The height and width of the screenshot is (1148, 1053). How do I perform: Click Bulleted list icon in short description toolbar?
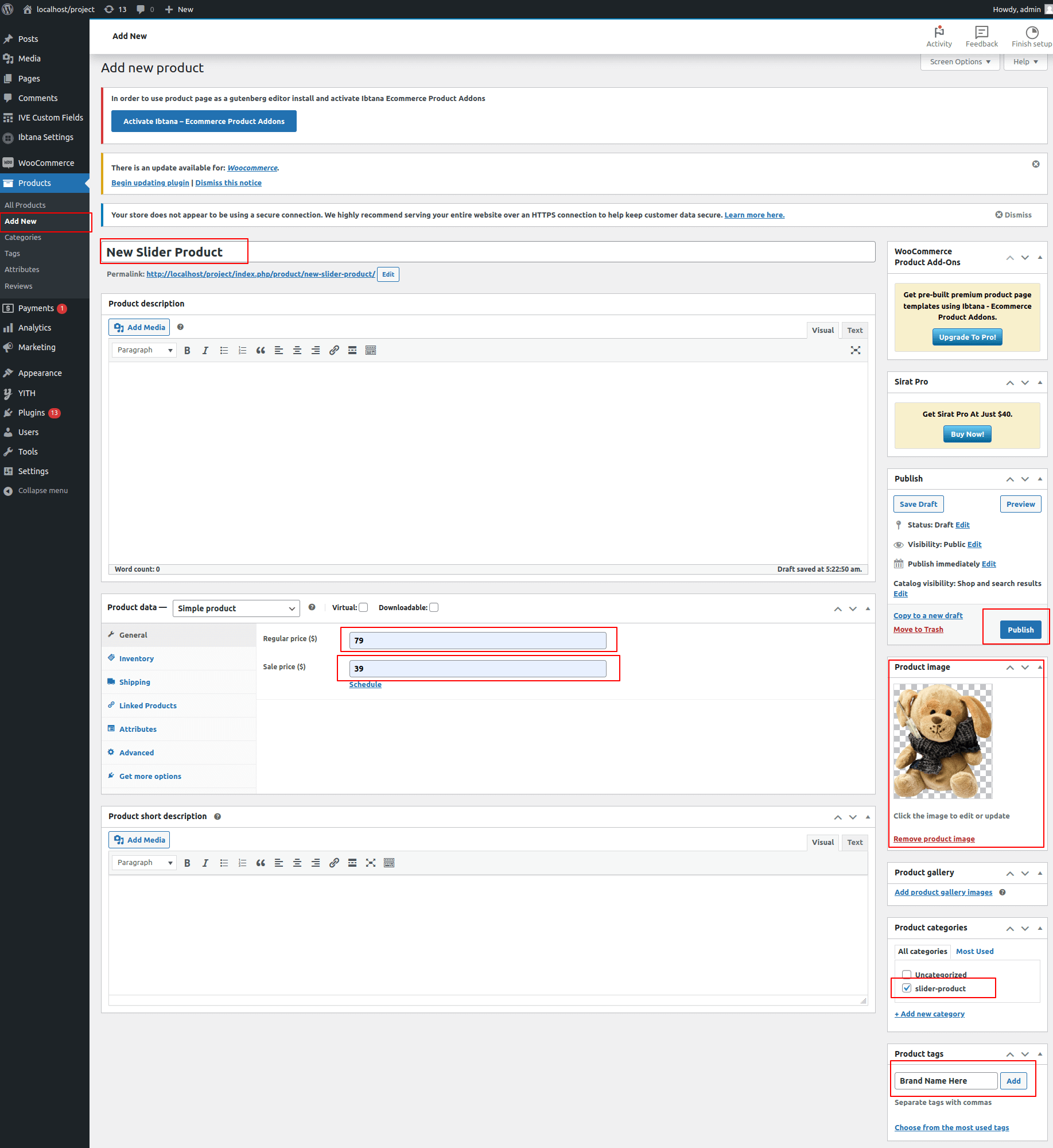point(224,863)
